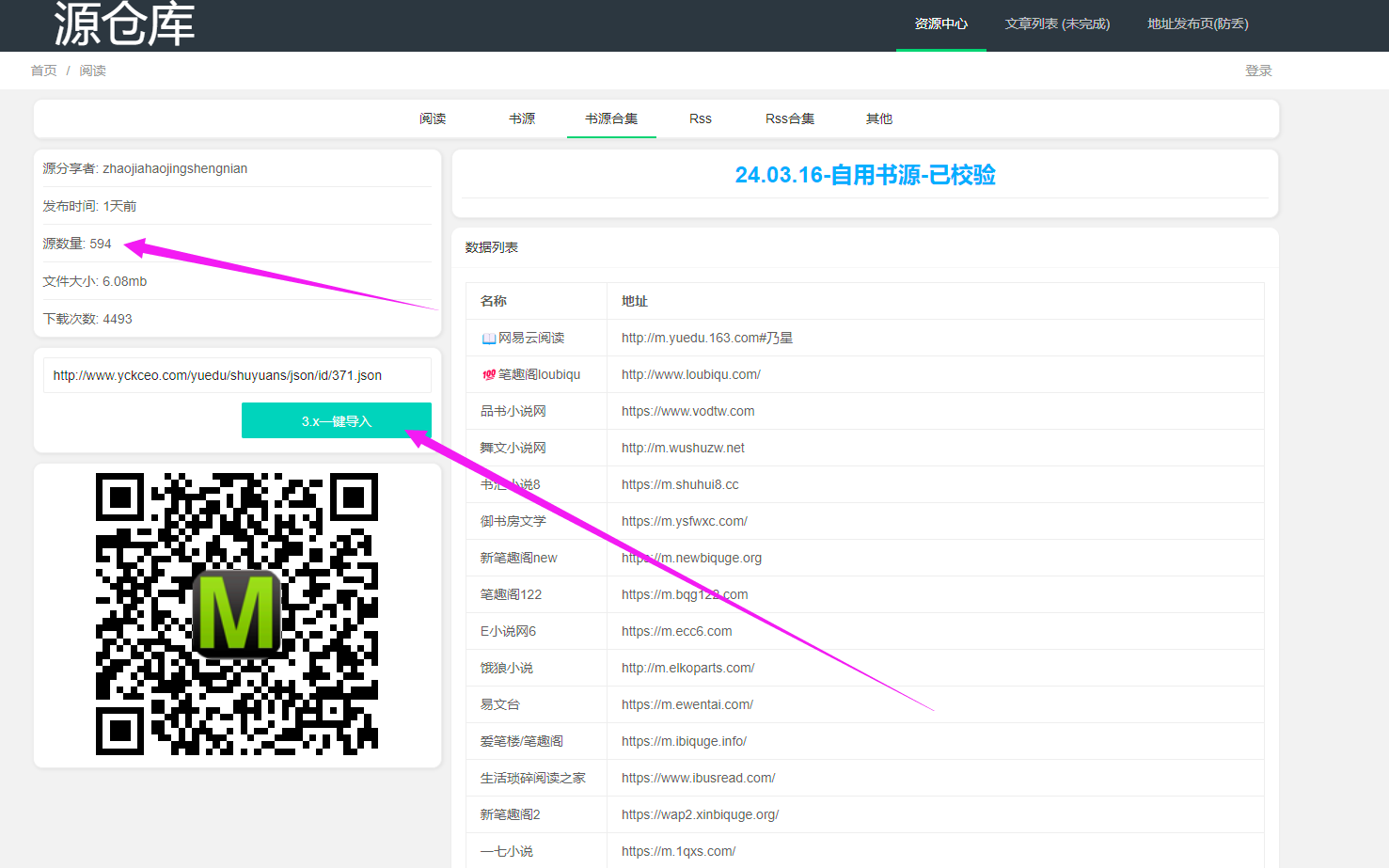Image resolution: width=1389 pixels, height=868 pixels.
Task: Select 源分享者 zhaojiahaojingshengnian text
Action: [x=145, y=168]
